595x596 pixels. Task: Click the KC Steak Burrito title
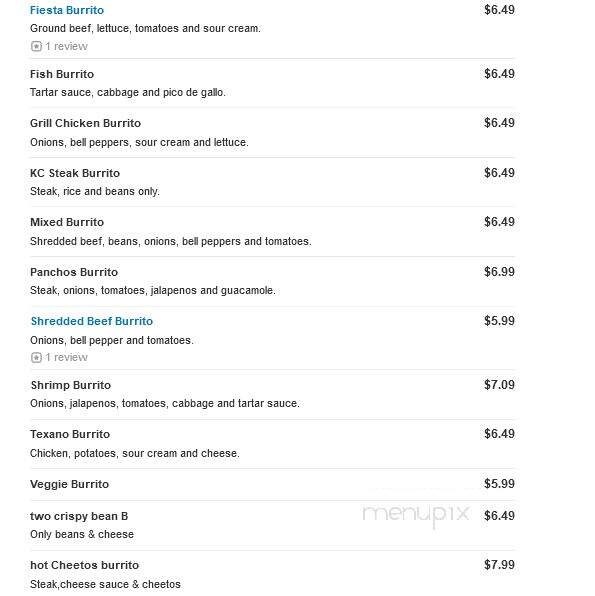(75, 173)
